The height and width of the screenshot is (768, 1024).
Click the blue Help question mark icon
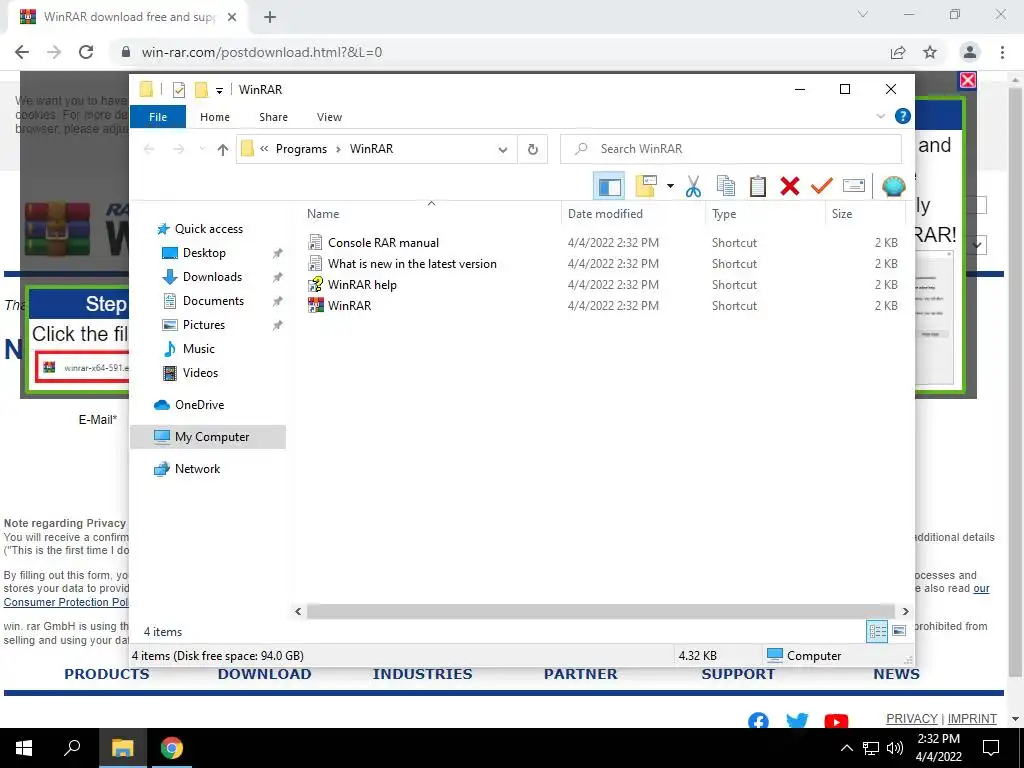tap(903, 116)
